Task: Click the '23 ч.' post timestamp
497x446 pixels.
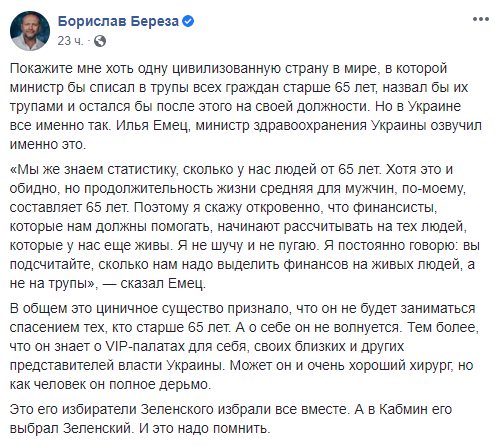Action: pos(70,41)
